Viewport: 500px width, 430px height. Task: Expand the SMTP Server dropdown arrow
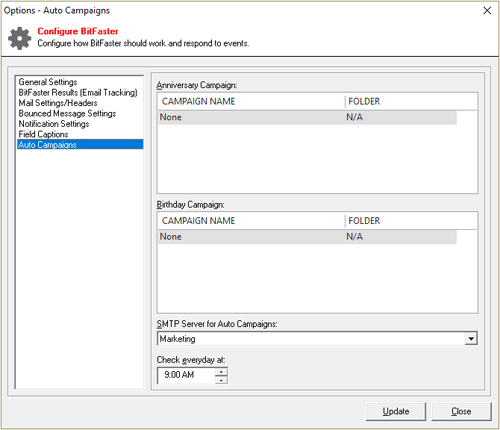coord(471,339)
